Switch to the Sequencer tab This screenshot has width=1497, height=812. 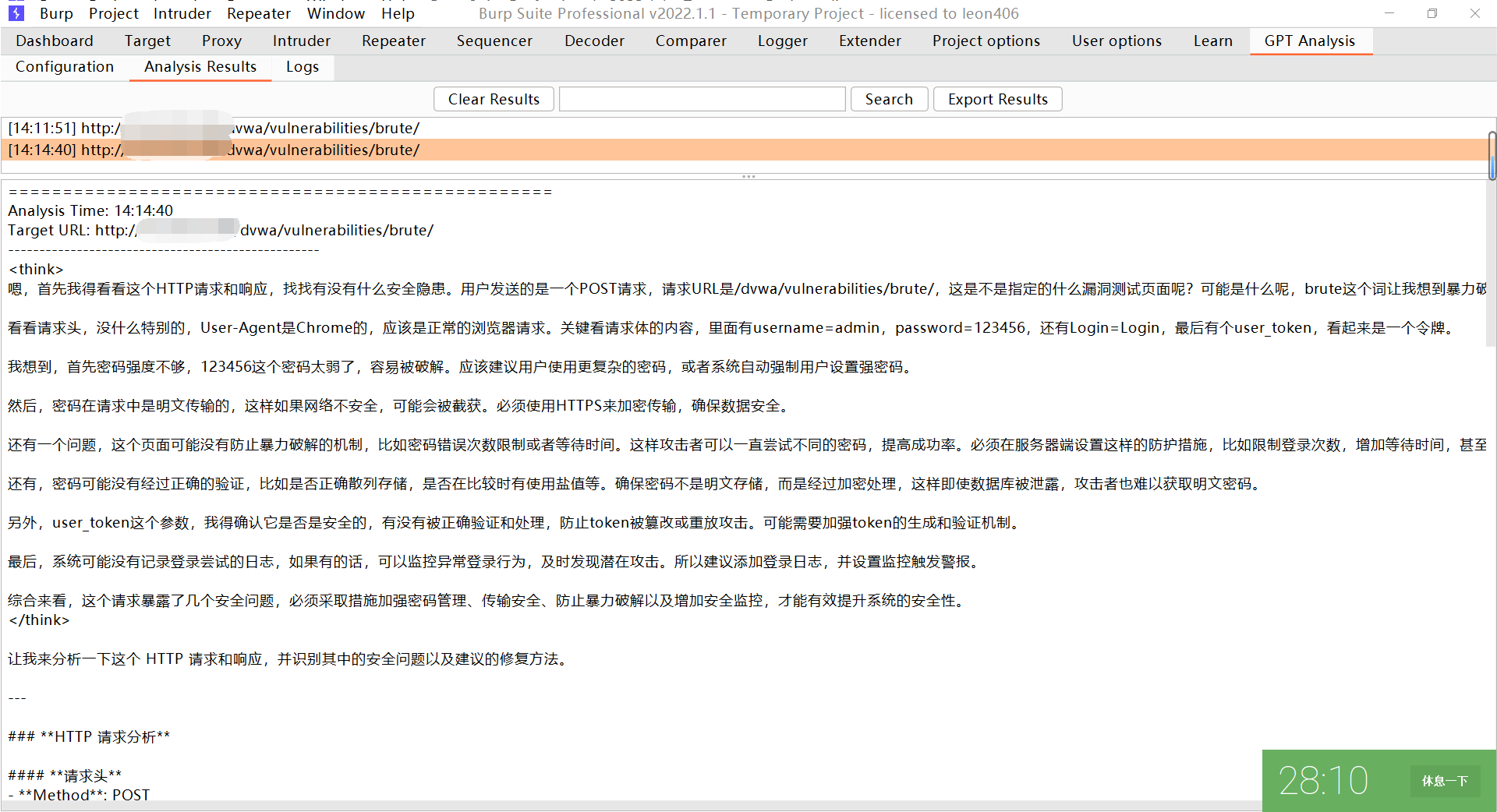click(x=494, y=41)
